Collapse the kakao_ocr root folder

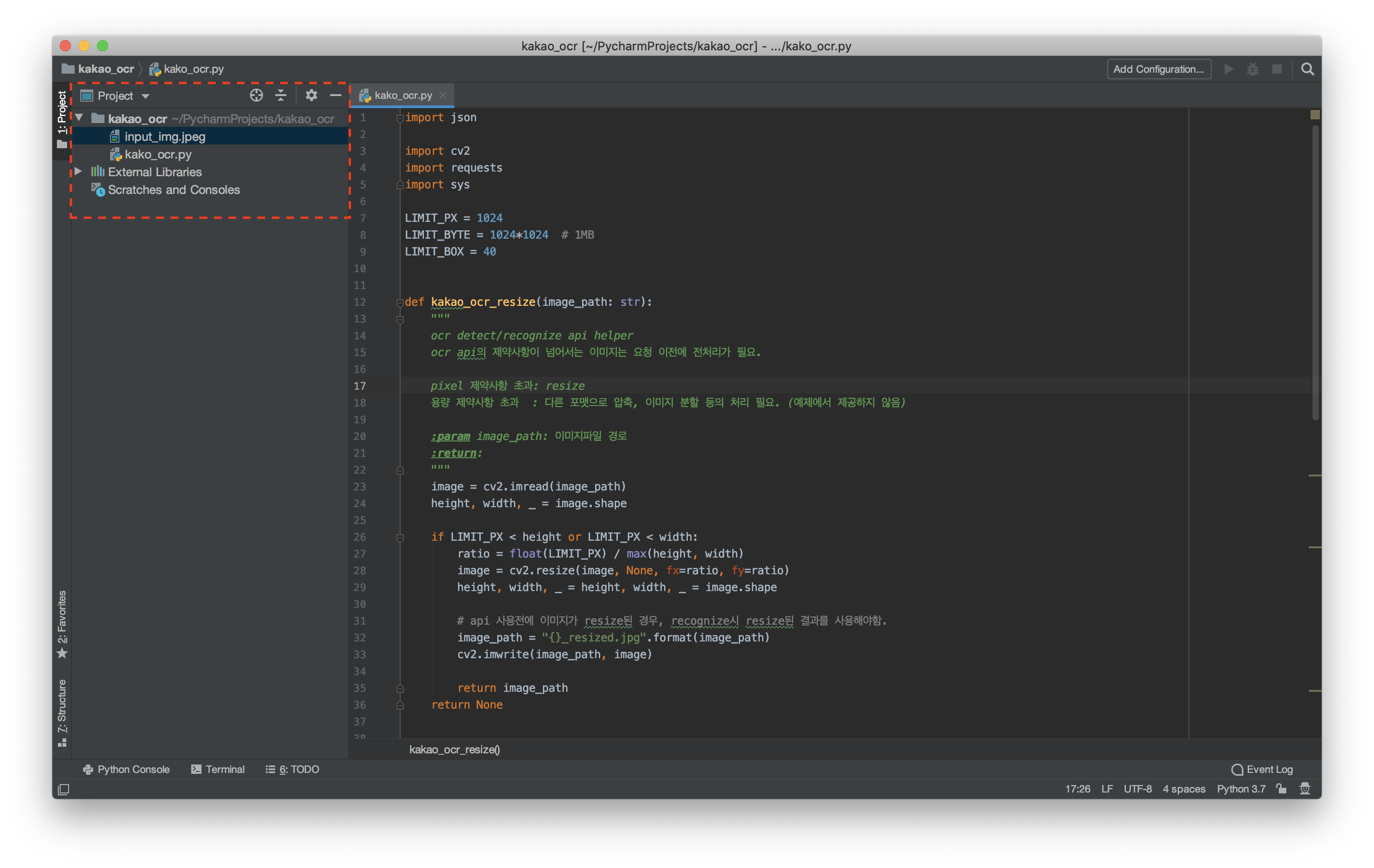tap(79, 118)
